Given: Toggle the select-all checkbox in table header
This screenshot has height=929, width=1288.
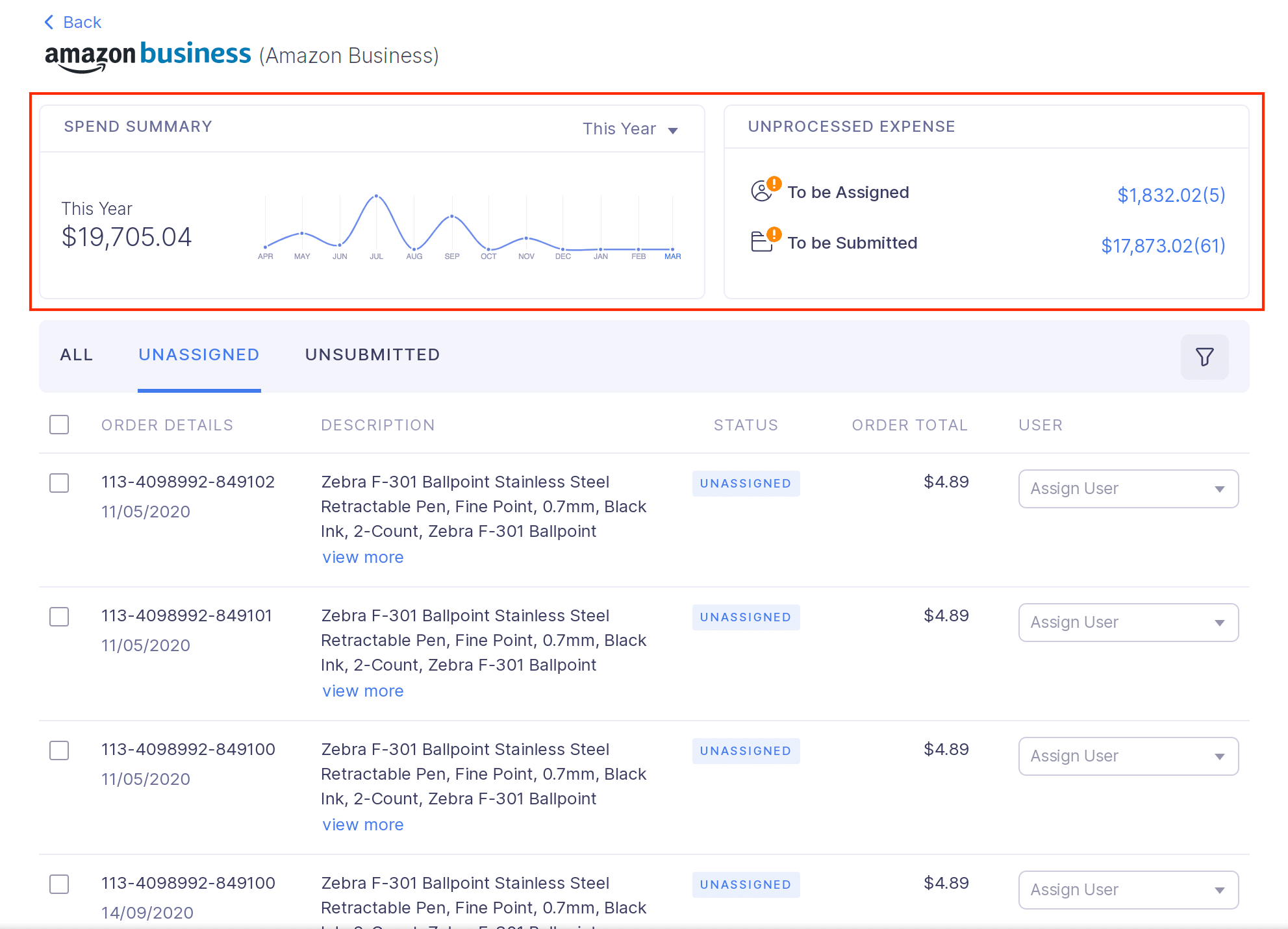Looking at the screenshot, I should 59,425.
